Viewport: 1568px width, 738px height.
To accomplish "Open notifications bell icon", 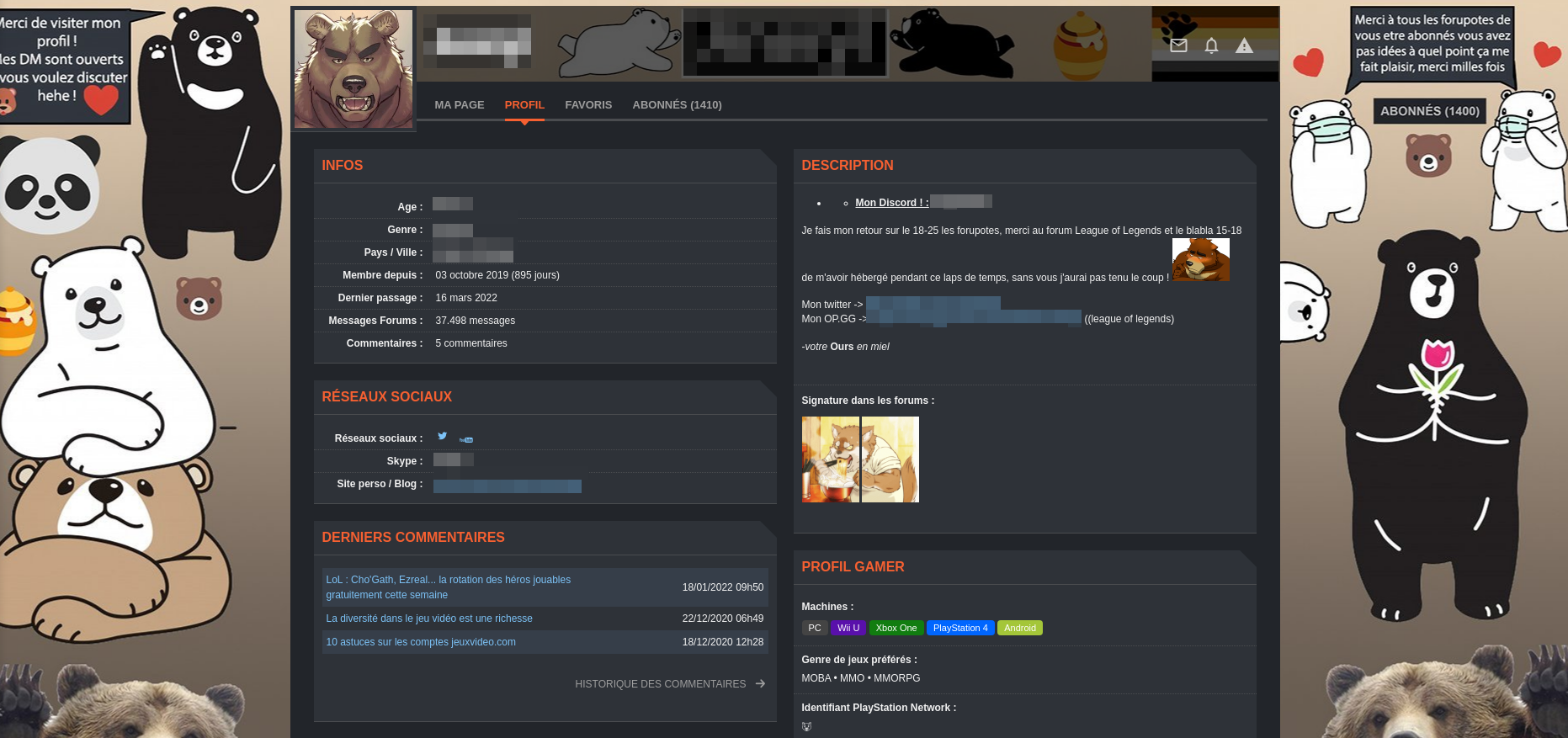I will [1211, 45].
